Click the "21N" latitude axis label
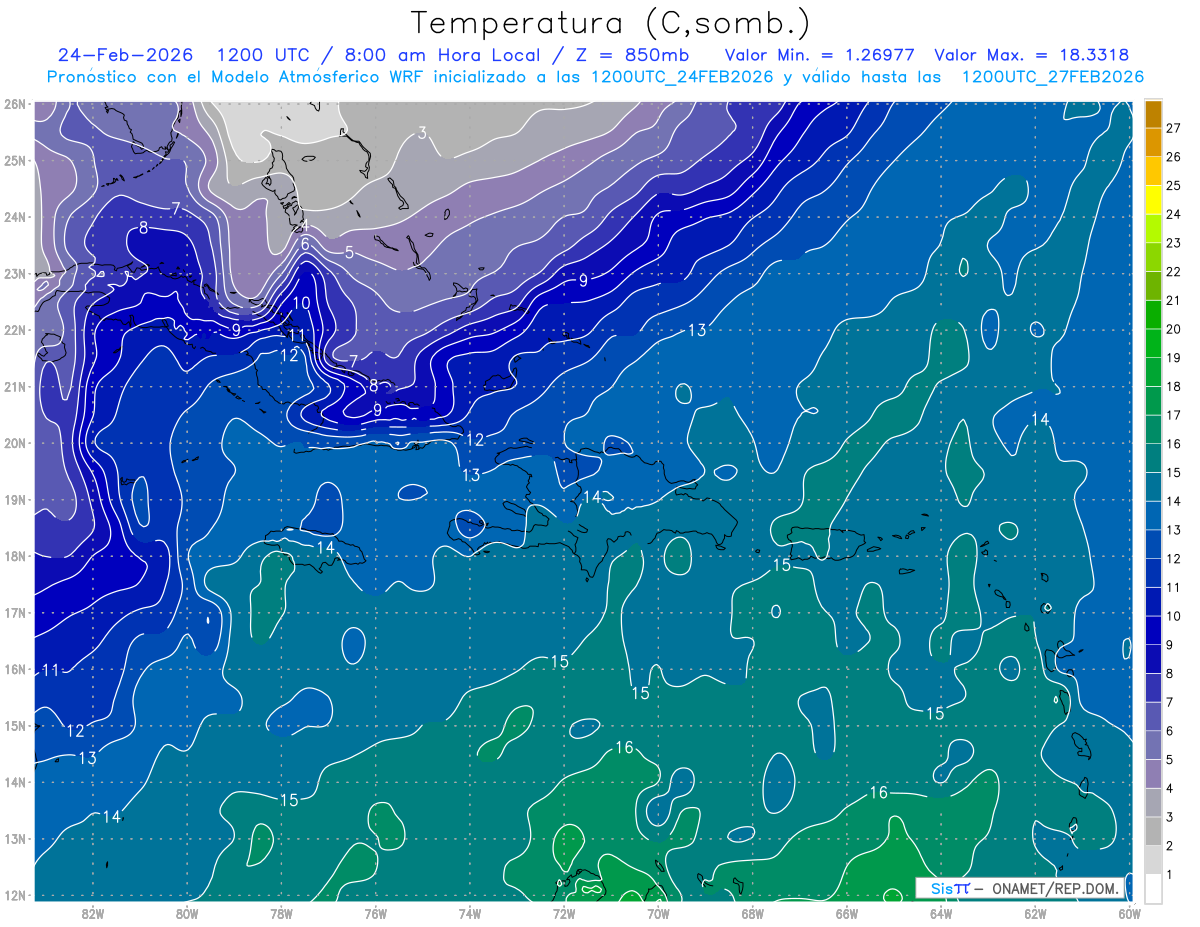Screen dimensions: 1200x927 [14, 386]
